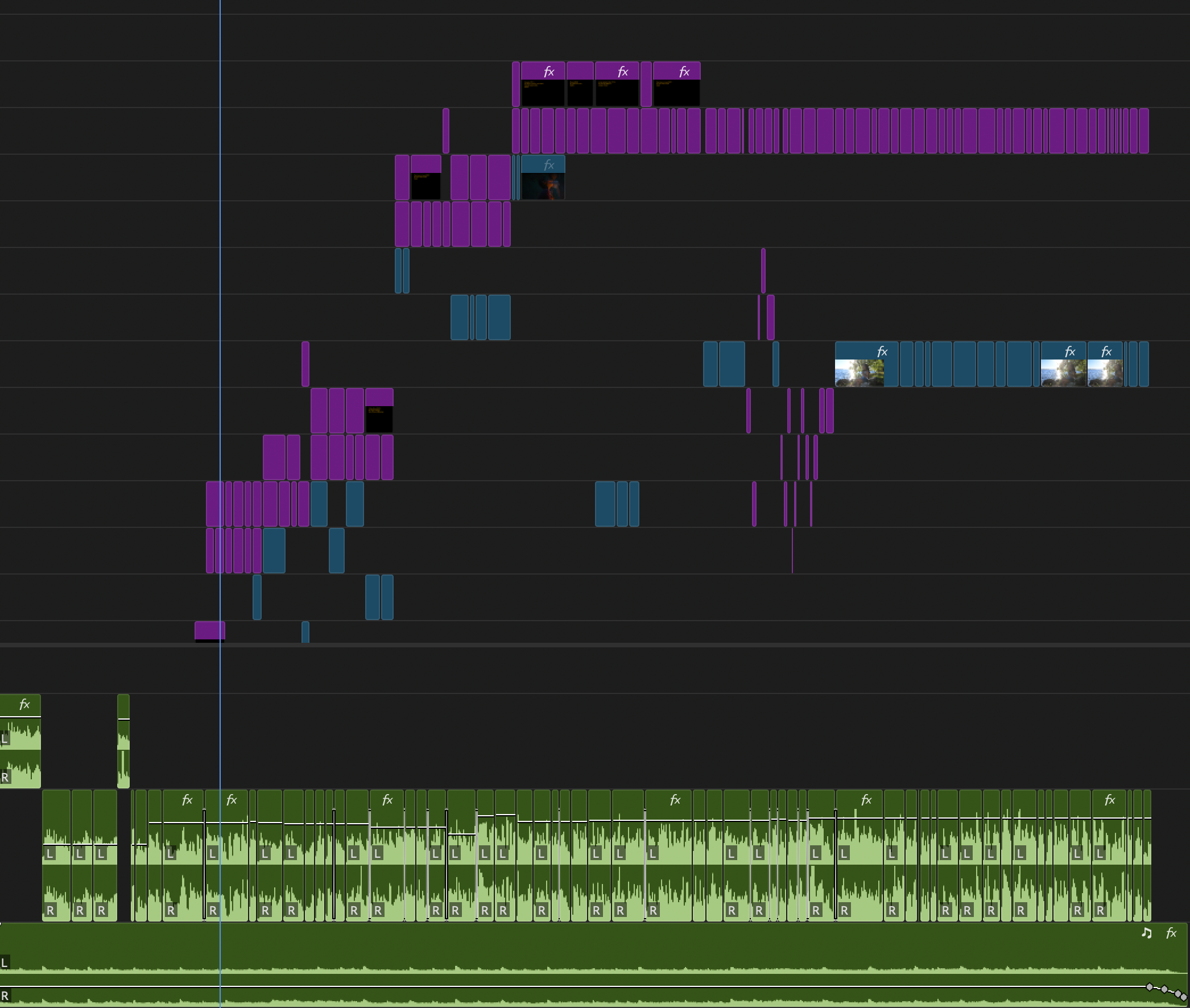Select the small standalone audio clip on upper audio track
The image size is (1190, 1008).
[x=123, y=741]
